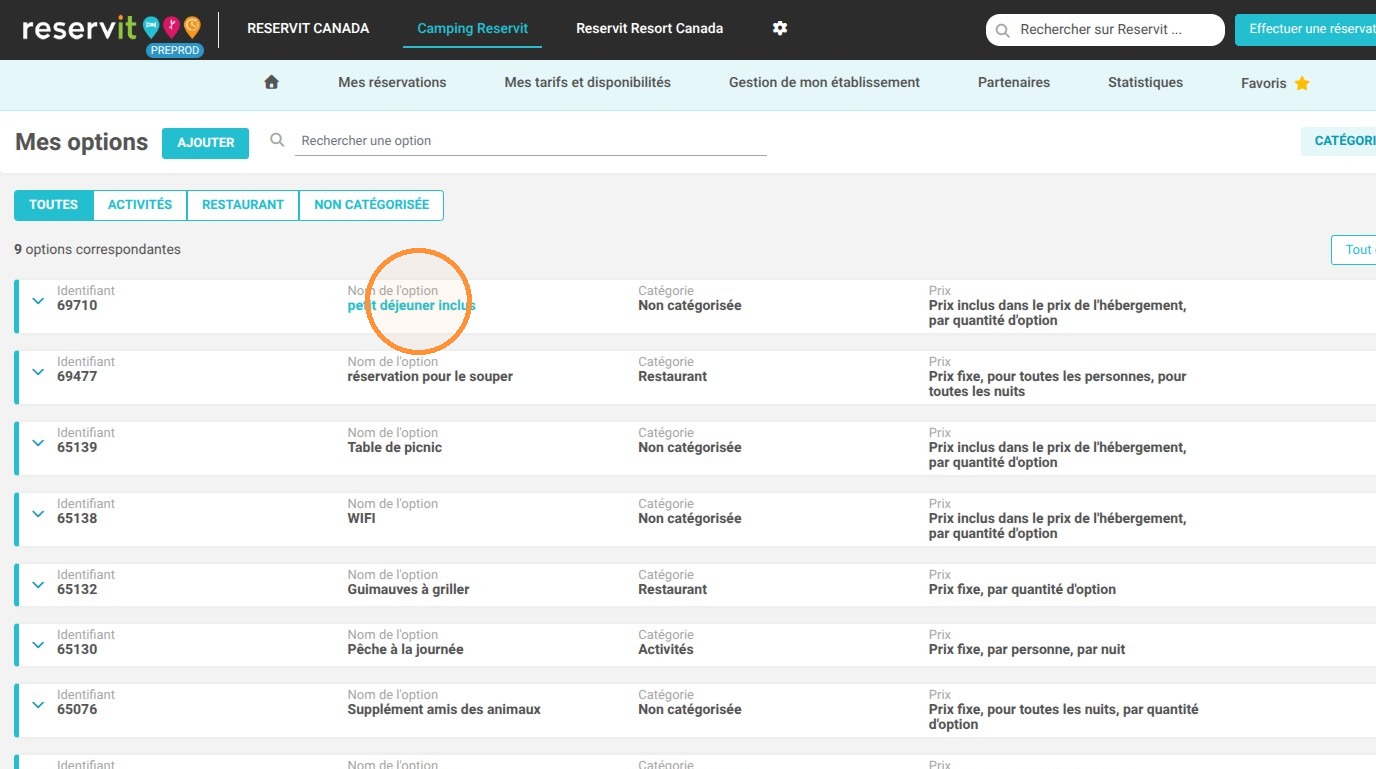Expand row for option 65139
1376x769 pixels.
click(x=38, y=442)
